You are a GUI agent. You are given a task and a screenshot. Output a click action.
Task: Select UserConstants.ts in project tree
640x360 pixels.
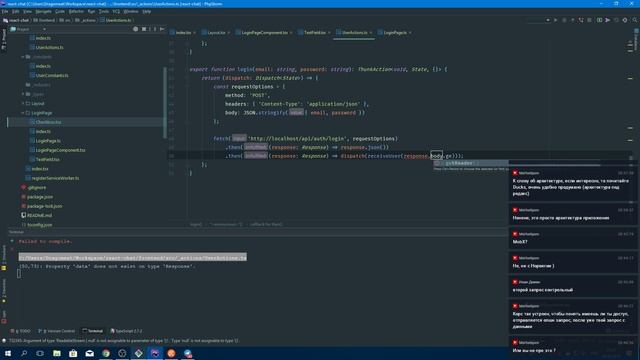(x=49, y=76)
